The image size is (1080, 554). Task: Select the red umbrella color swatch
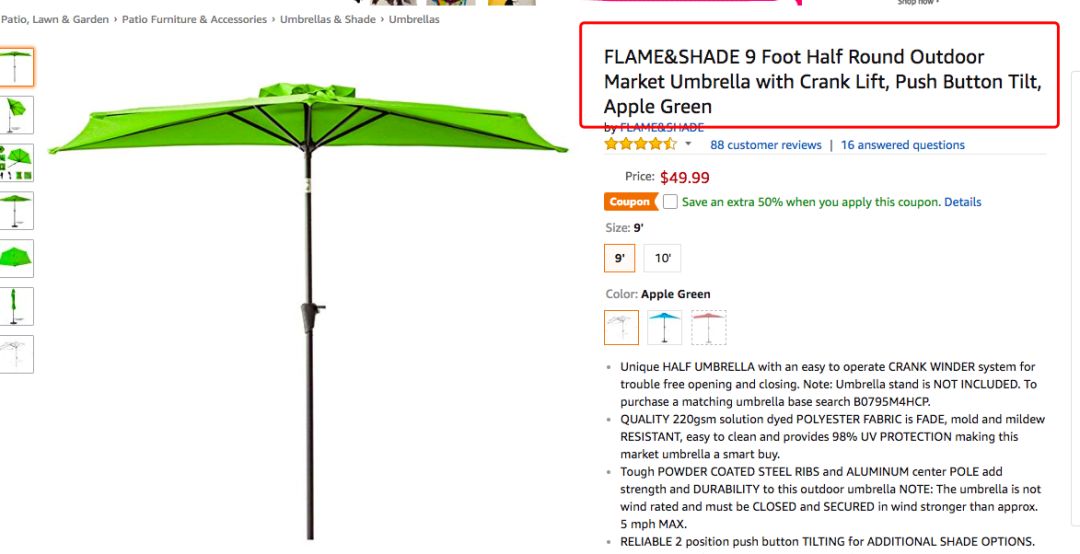[x=708, y=327]
